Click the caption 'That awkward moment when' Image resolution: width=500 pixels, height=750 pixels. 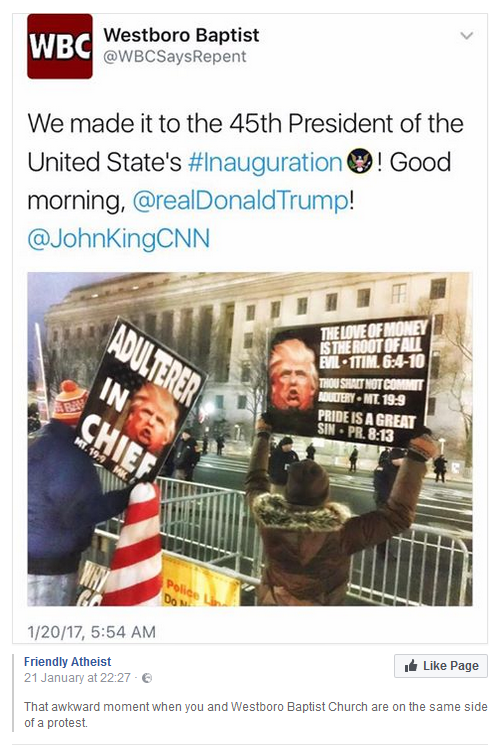point(256,714)
